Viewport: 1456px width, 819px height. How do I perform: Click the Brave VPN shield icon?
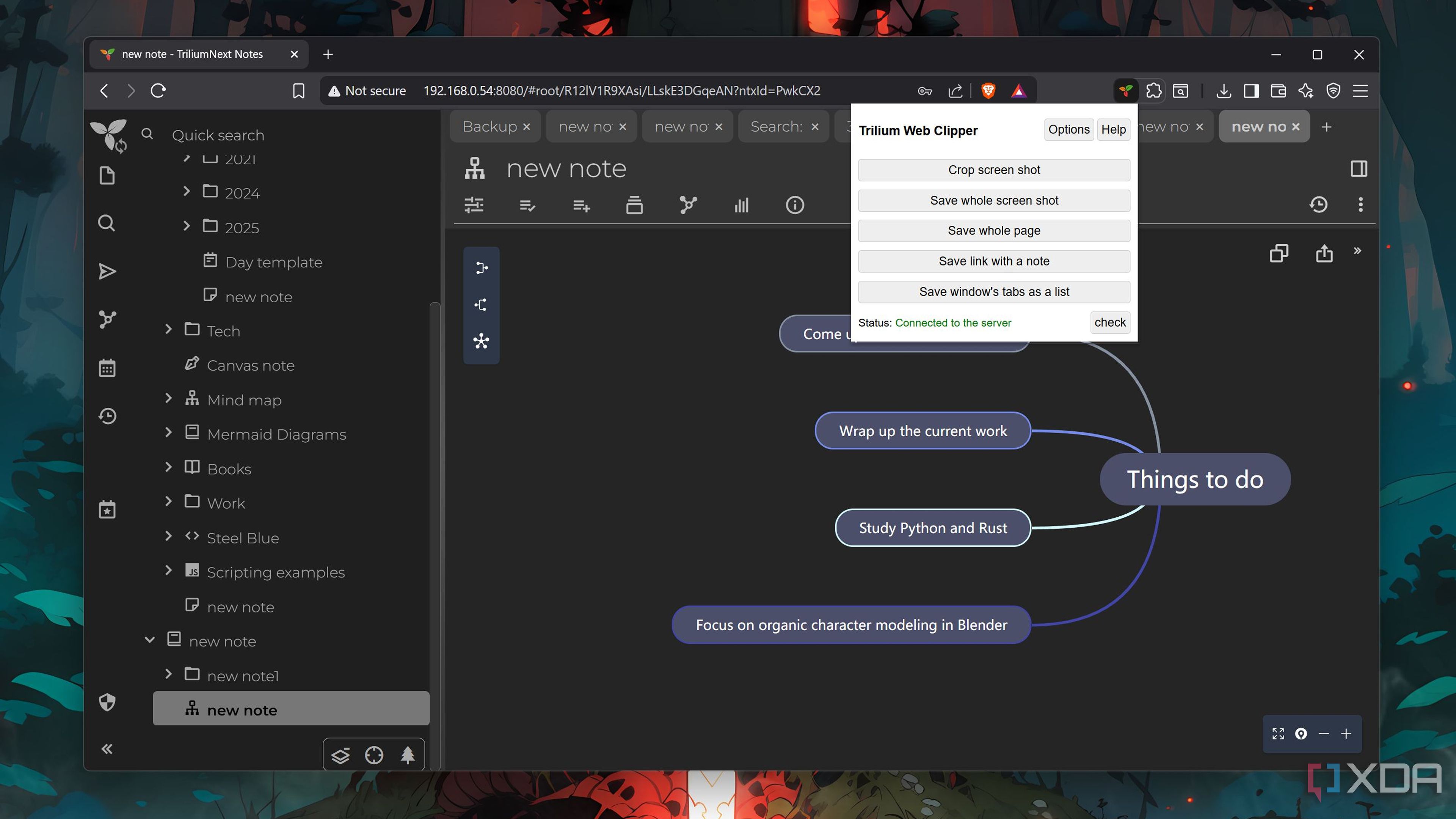pos(1334,91)
